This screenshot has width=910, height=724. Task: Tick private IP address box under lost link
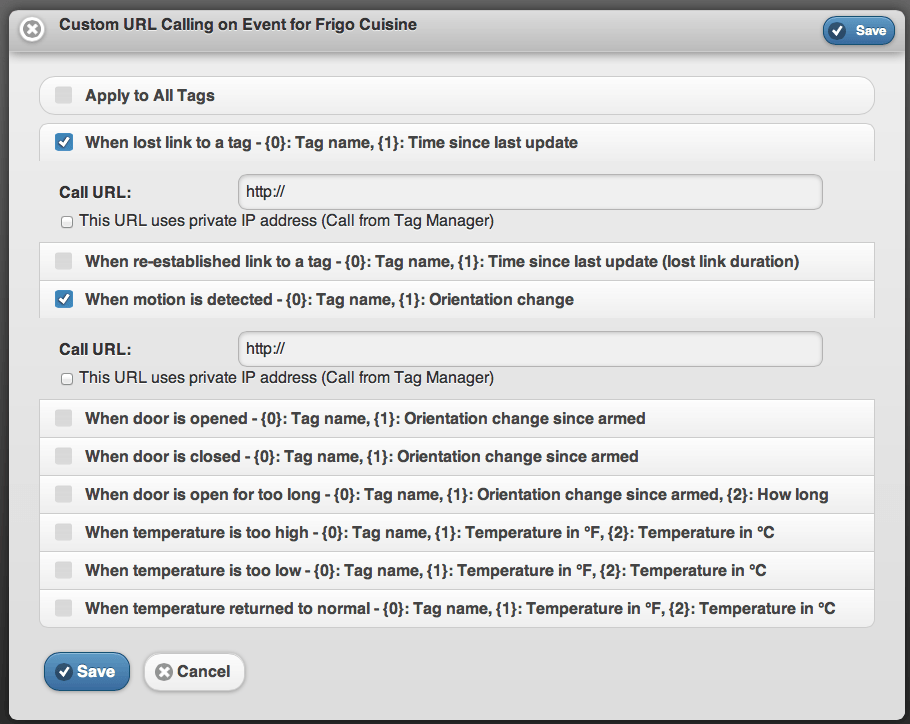67,222
